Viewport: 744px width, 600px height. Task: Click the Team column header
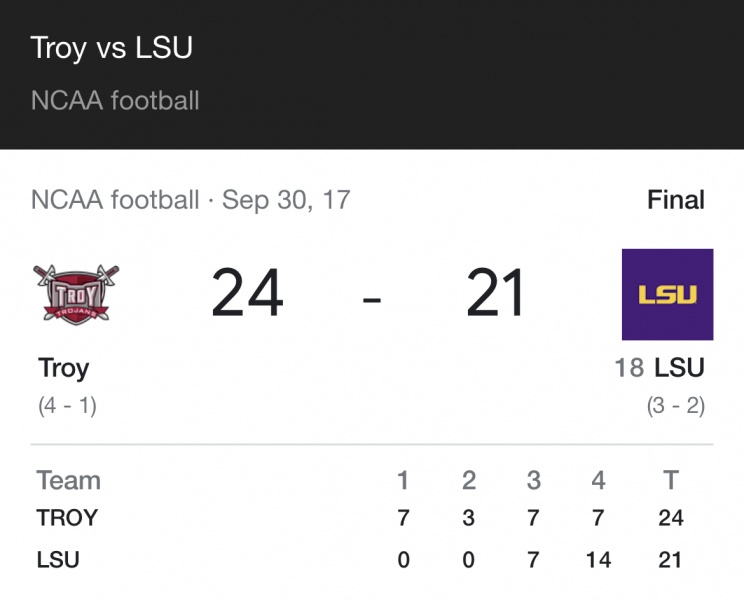point(68,480)
